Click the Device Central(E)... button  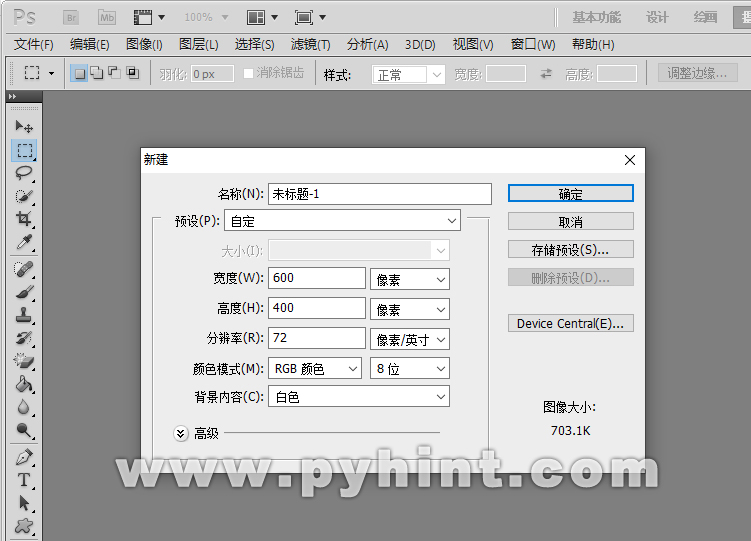point(570,323)
